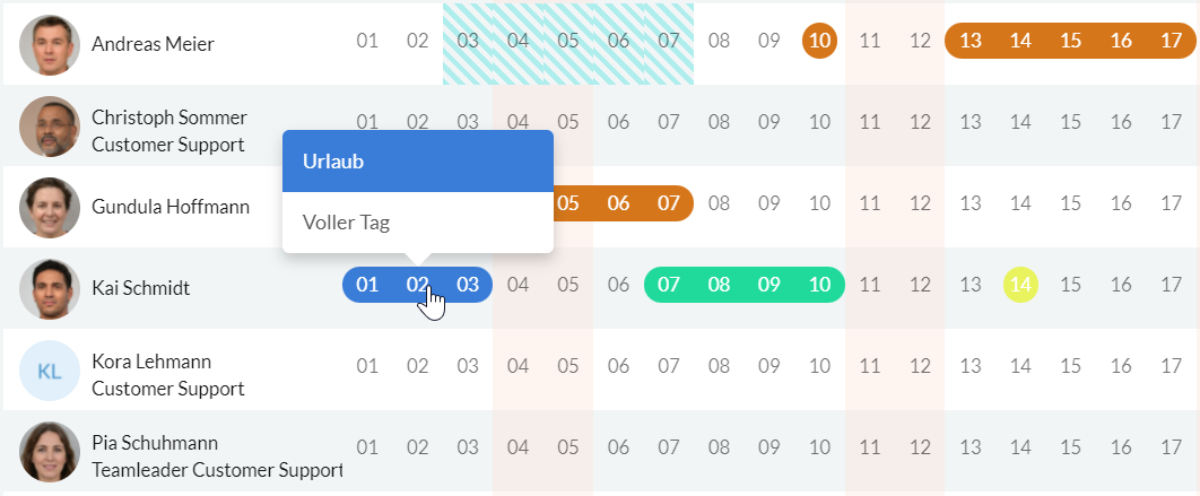Click day 13 in Pia Schuhmann's row
Image resolution: width=1200 pixels, height=496 pixels.
coord(970,447)
